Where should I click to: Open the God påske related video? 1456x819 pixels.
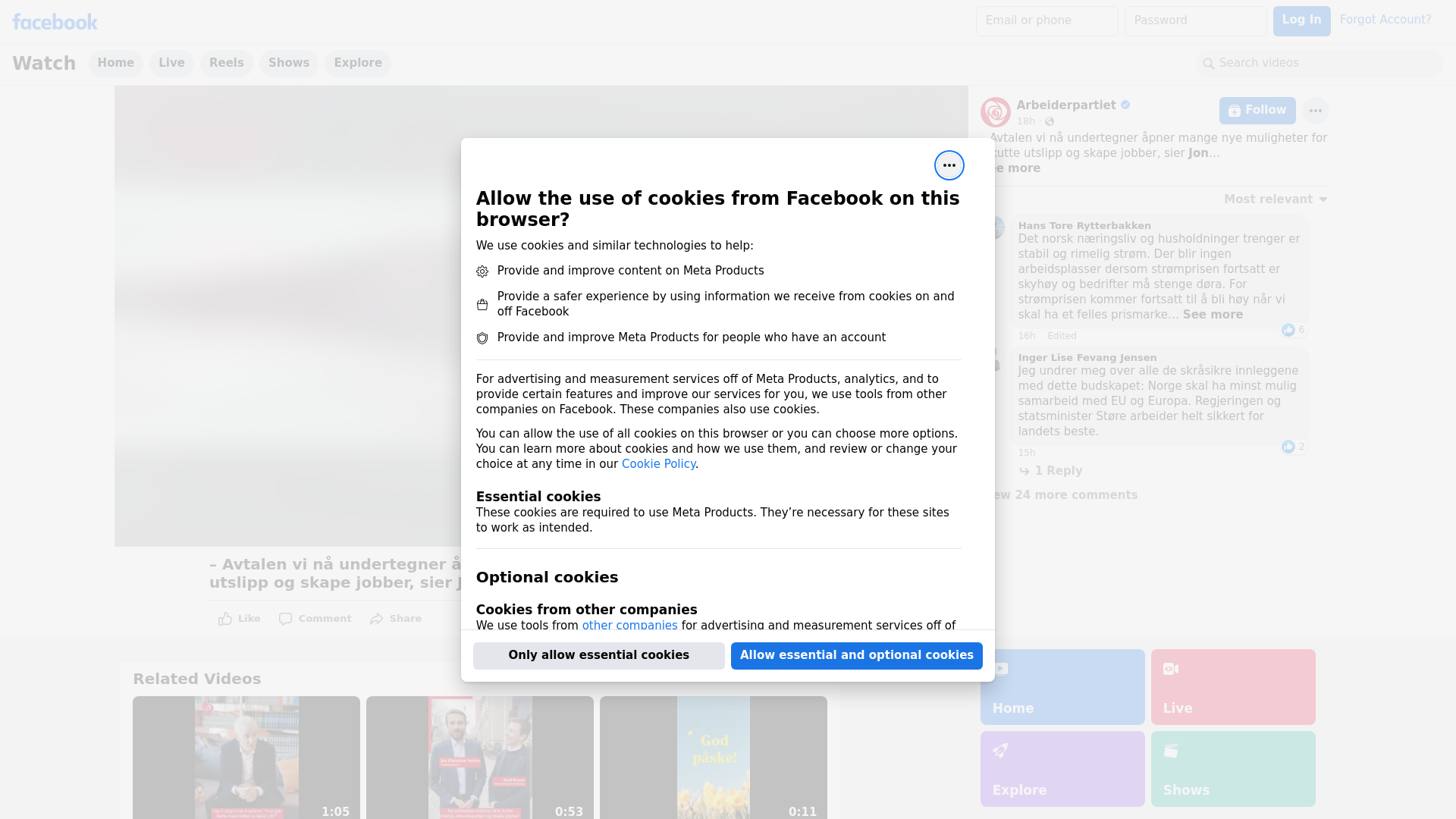(714, 758)
